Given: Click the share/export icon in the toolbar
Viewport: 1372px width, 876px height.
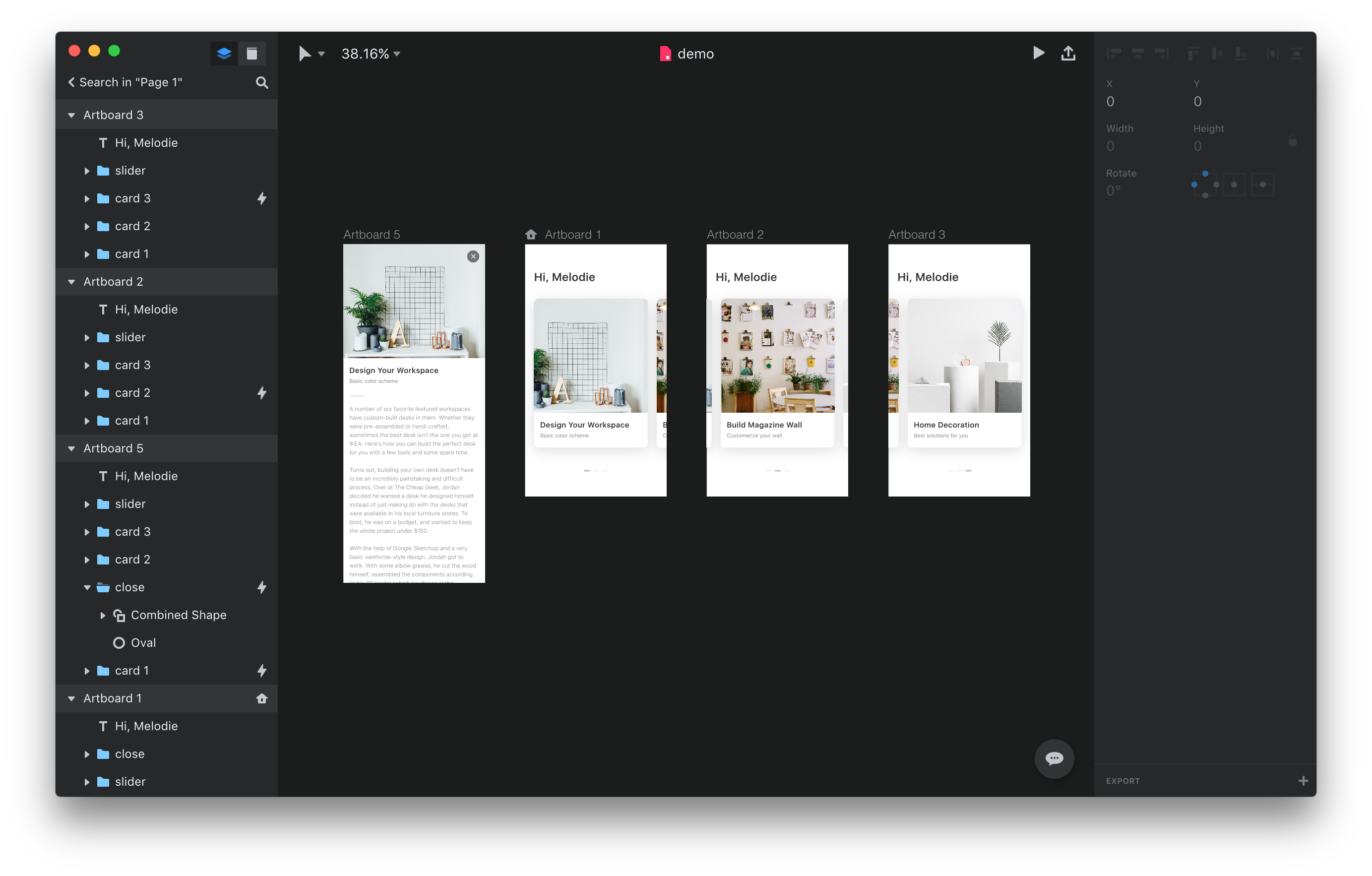Looking at the screenshot, I should pyautogui.click(x=1069, y=53).
